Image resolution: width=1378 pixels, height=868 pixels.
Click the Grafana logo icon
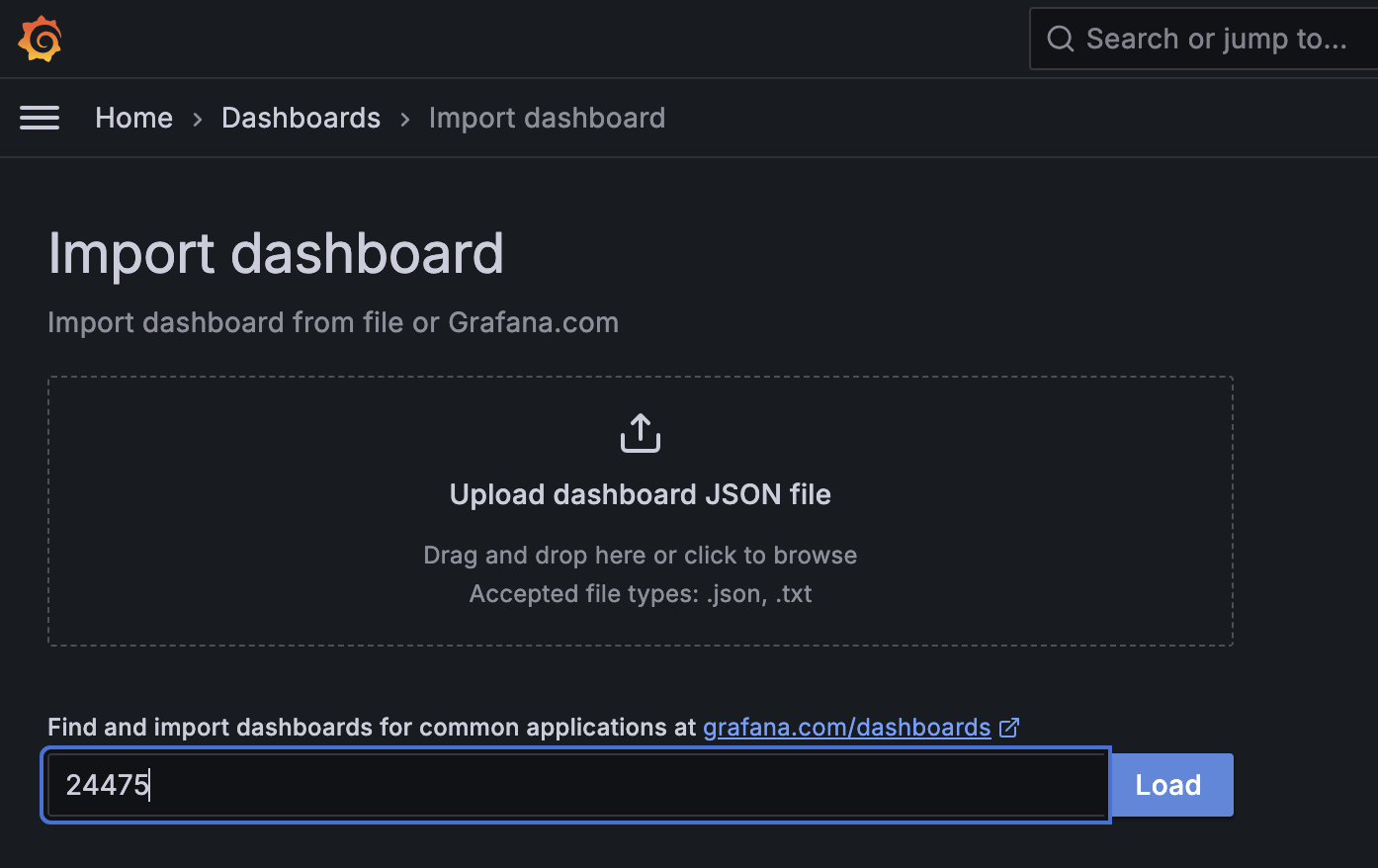click(40, 39)
